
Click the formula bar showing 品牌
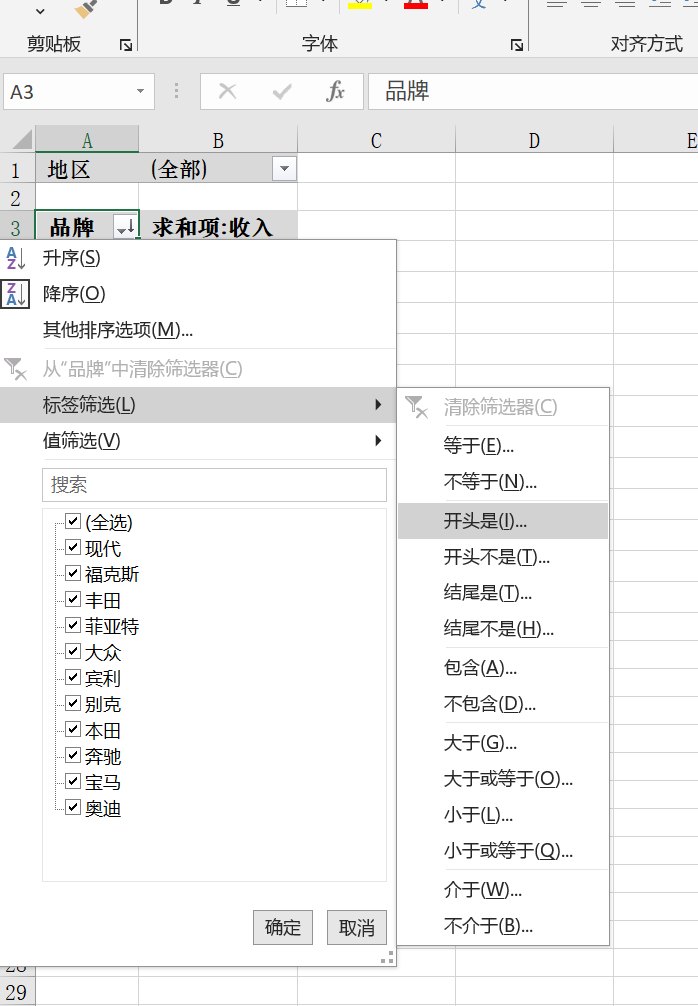pyautogui.click(x=532, y=91)
